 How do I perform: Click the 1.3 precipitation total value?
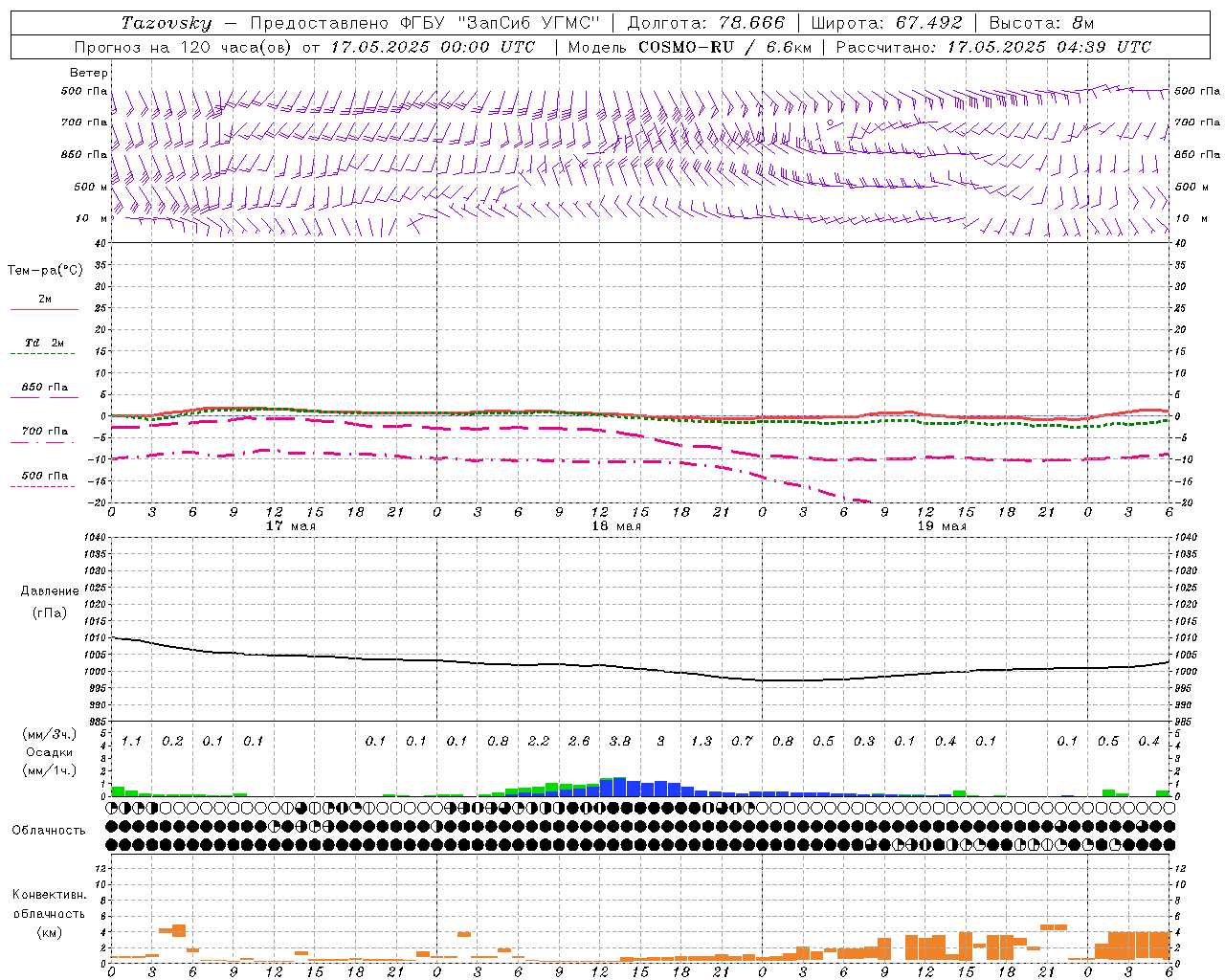point(702,742)
